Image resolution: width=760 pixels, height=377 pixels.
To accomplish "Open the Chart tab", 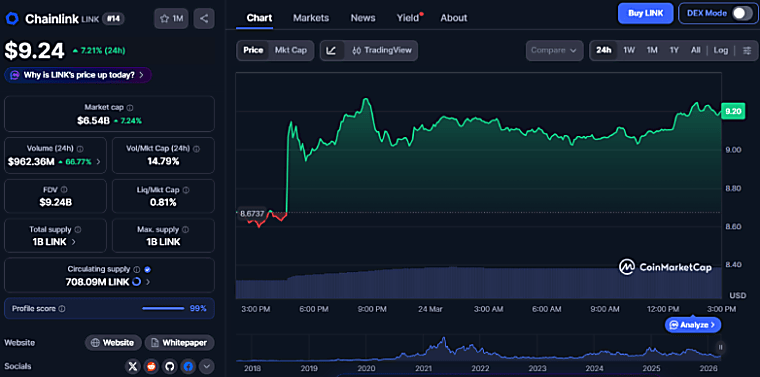I will point(259,18).
